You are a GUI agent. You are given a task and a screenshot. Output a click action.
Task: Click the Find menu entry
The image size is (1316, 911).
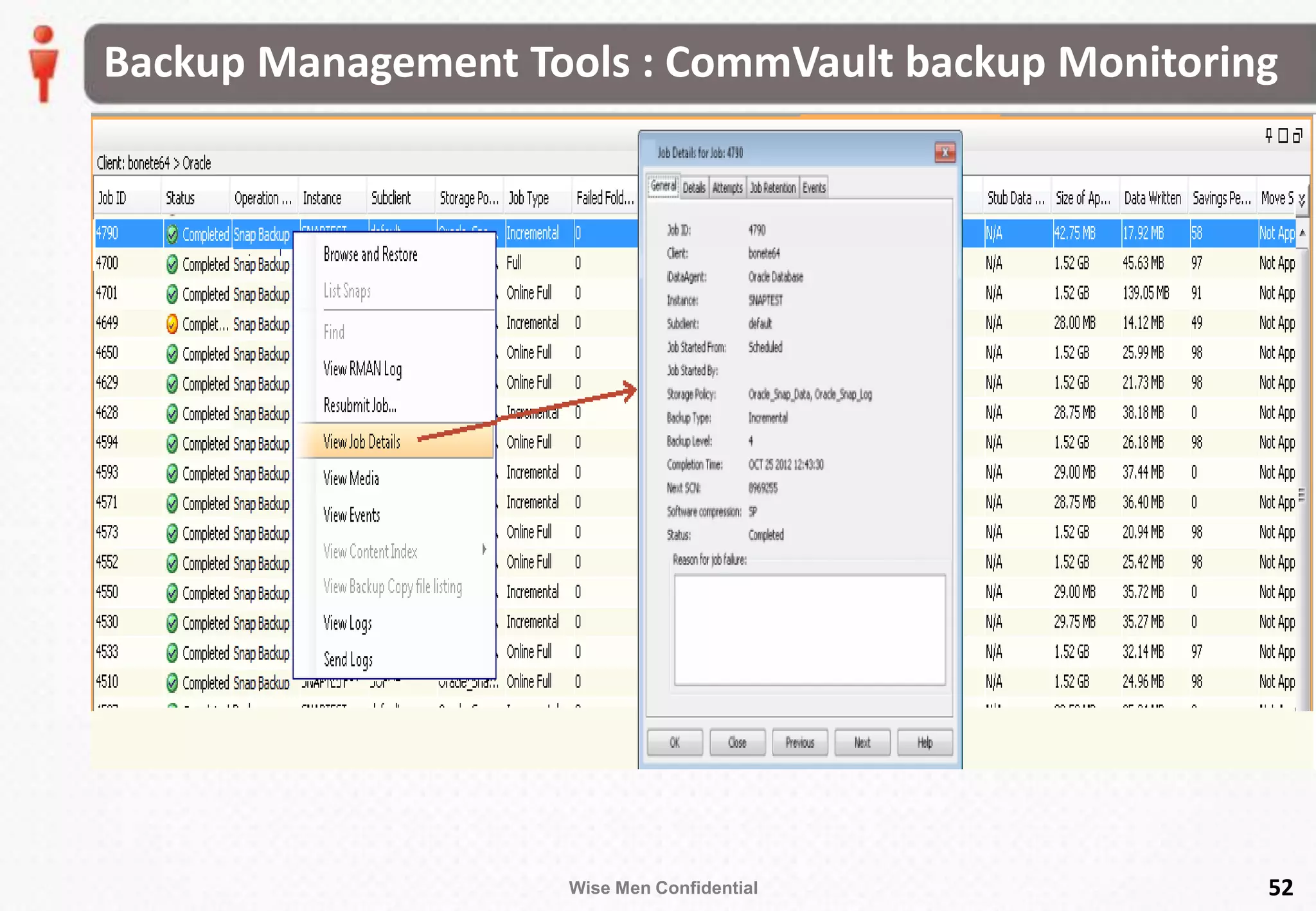click(x=334, y=332)
